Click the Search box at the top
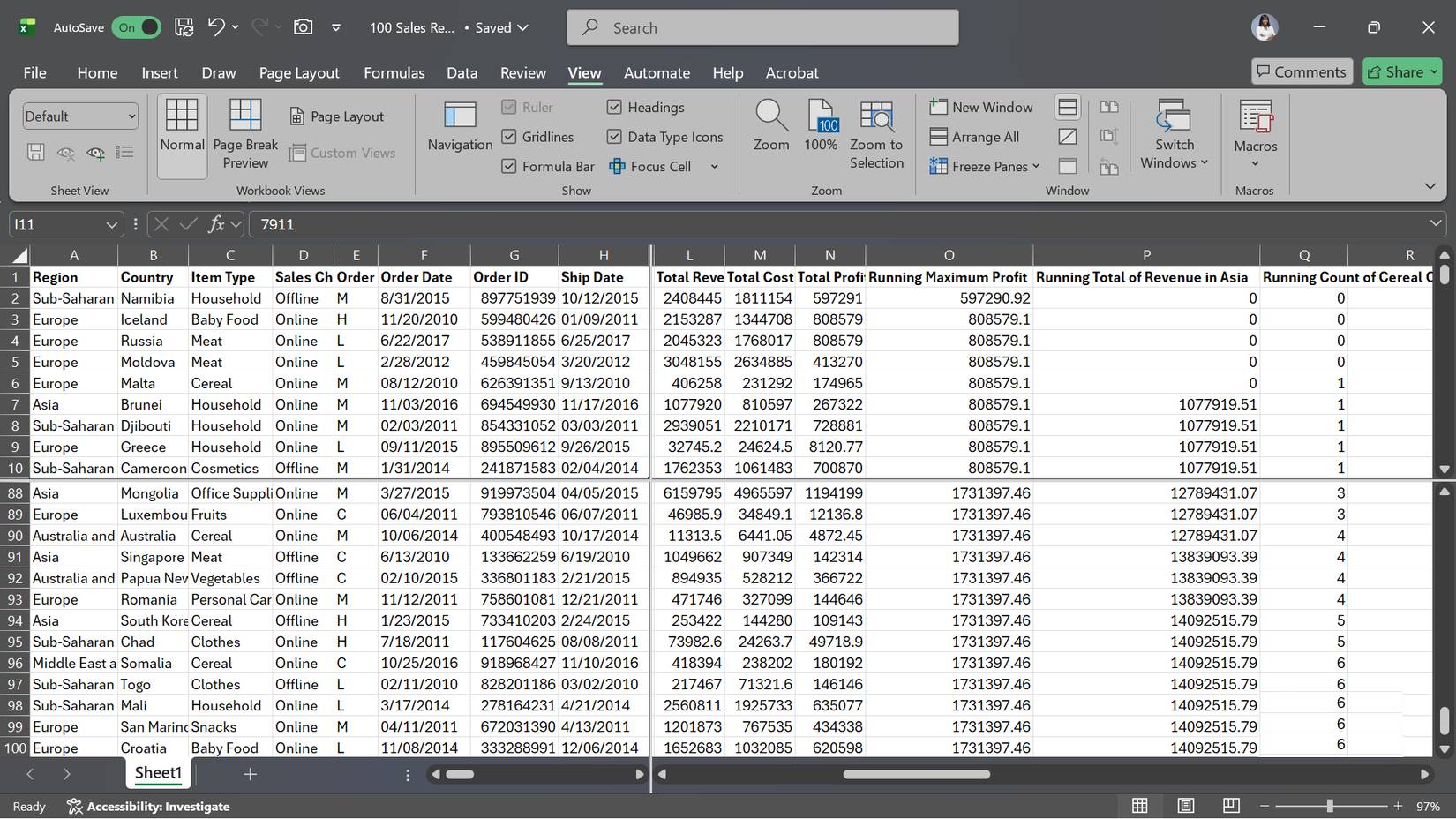 click(x=762, y=27)
